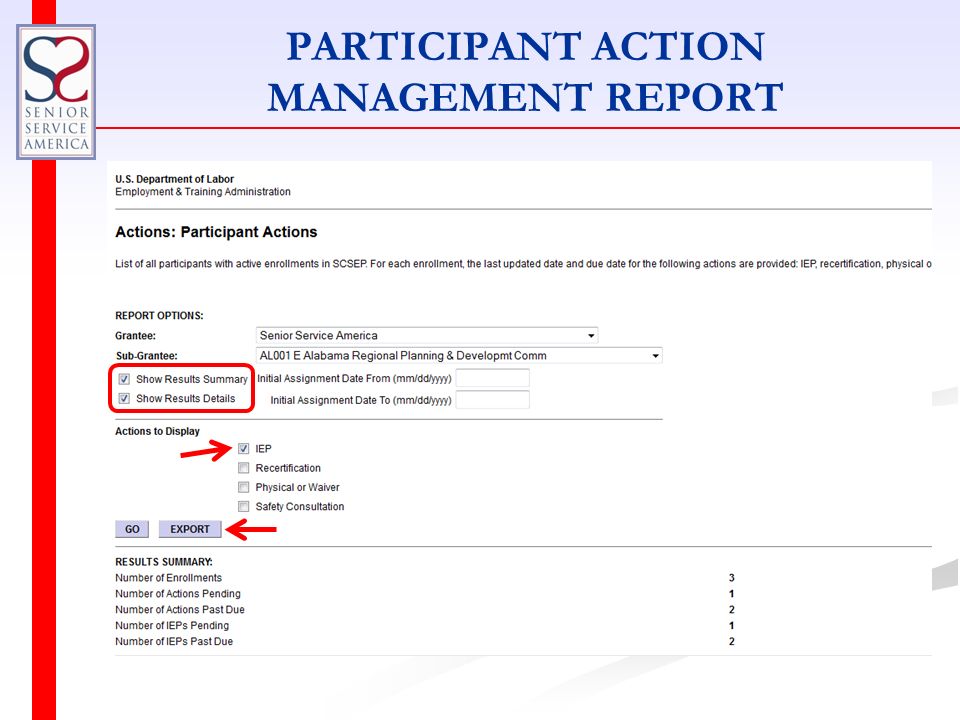The image size is (960, 720).
Task: Click the Actions: Participant Actions heading
Action: pyautogui.click(x=216, y=232)
